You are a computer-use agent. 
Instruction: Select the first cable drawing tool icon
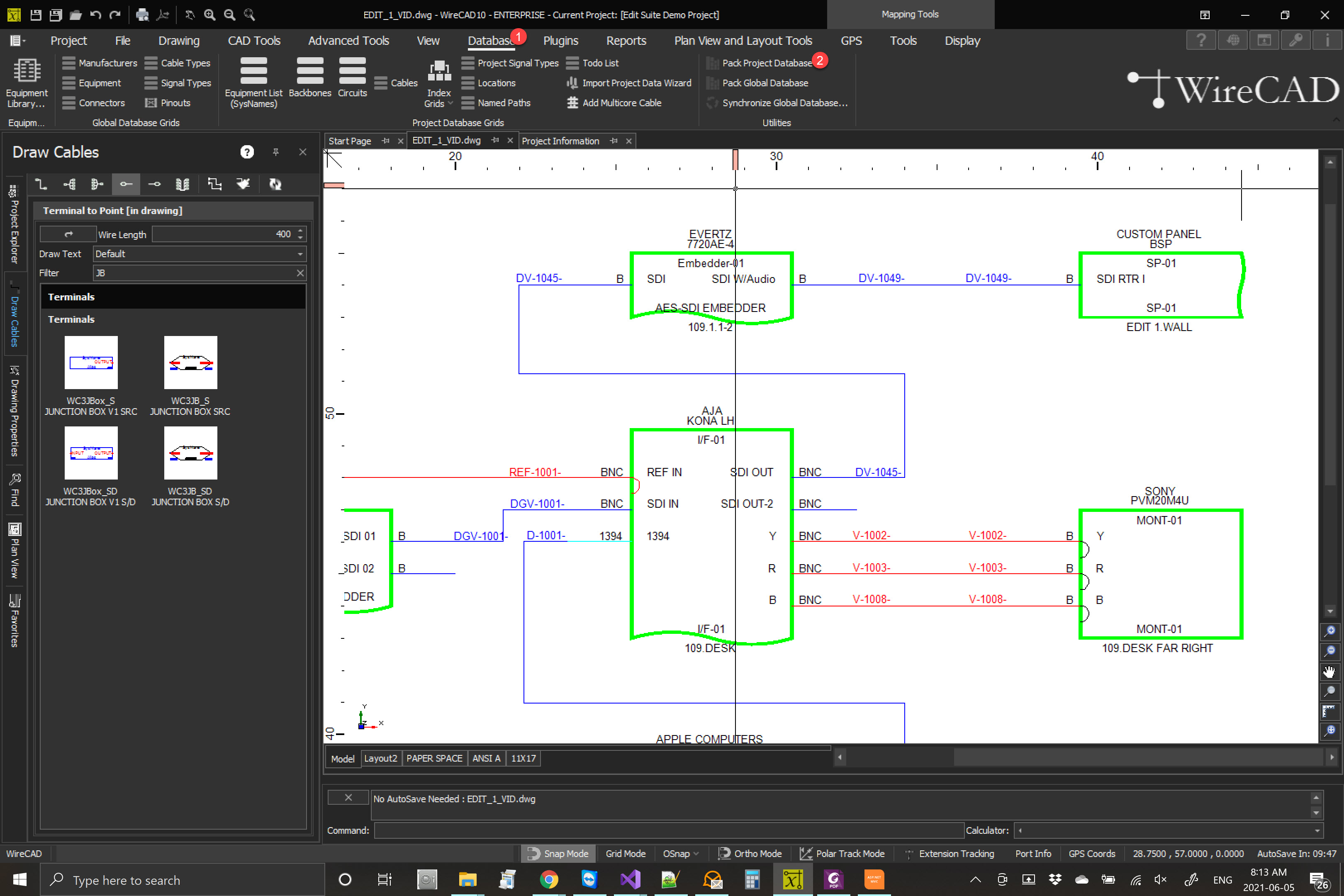(x=41, y=184)
